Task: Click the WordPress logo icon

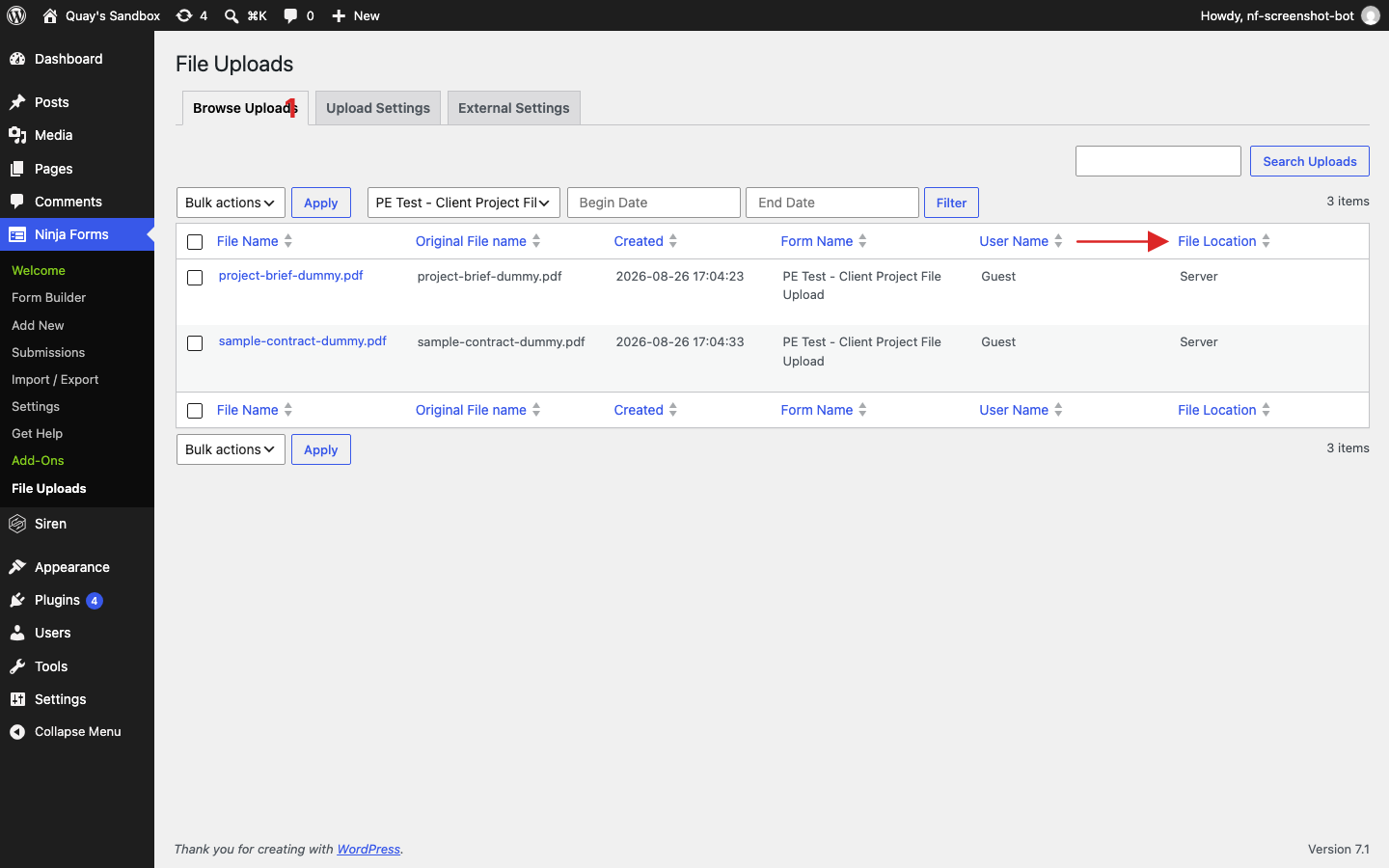Action: coord(16,15)
